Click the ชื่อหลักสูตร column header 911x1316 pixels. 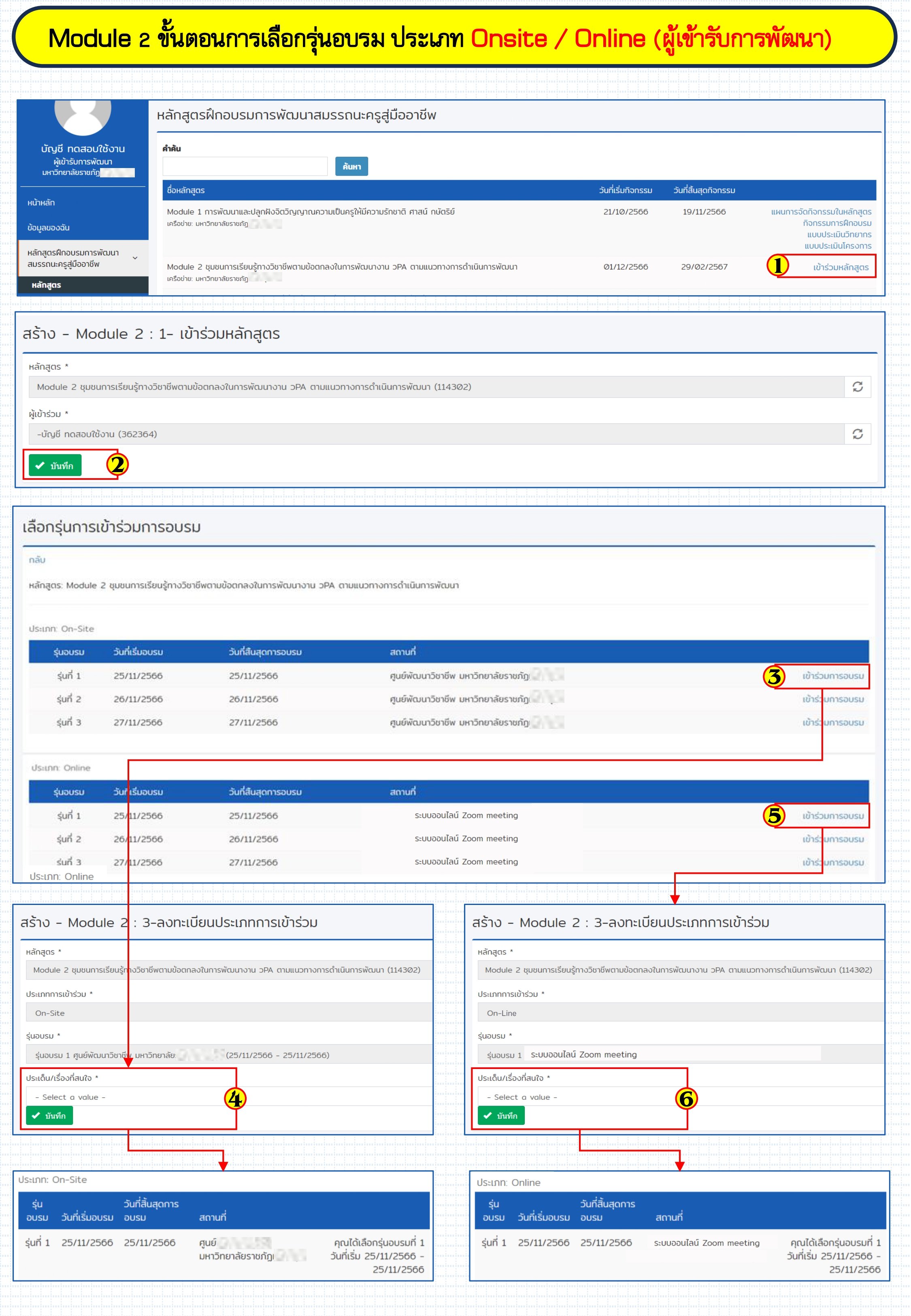[185, 190]
